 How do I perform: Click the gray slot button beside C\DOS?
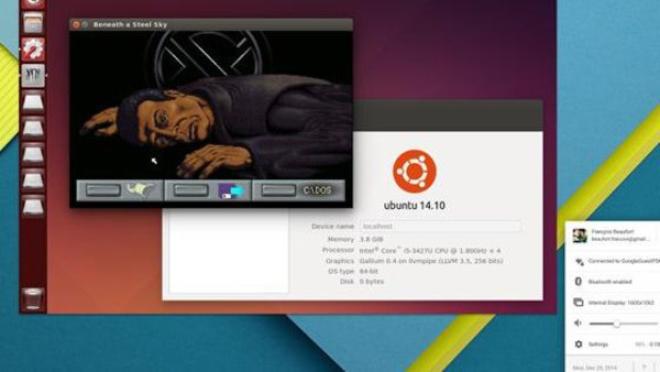click(278, 190)
